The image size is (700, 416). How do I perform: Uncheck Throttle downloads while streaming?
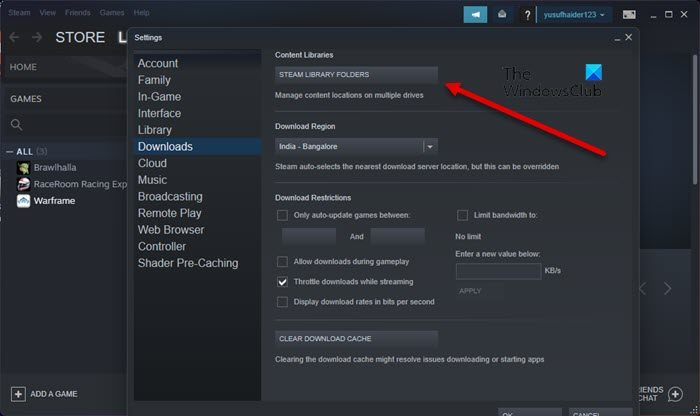point(282,282)
